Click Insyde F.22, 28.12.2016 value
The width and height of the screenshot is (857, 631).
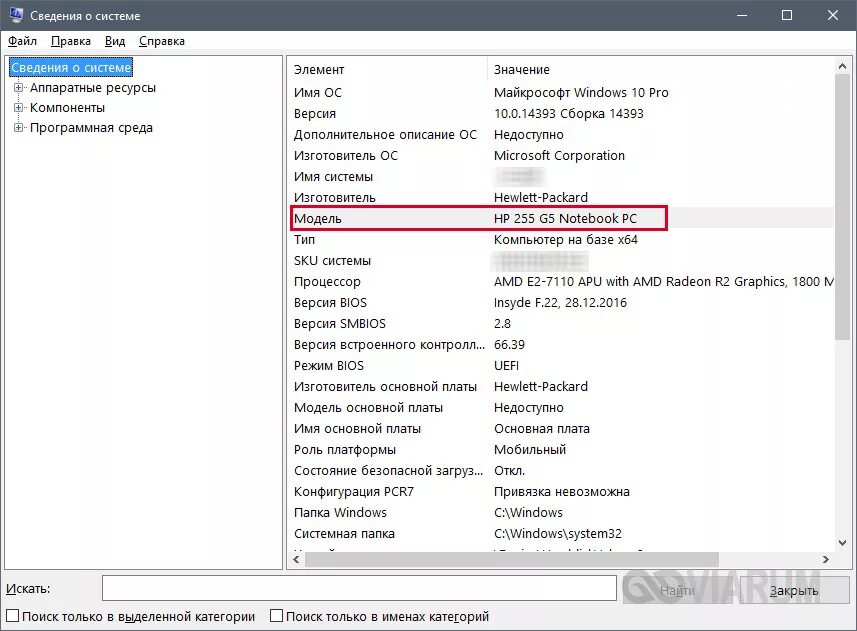coord(560,303)
